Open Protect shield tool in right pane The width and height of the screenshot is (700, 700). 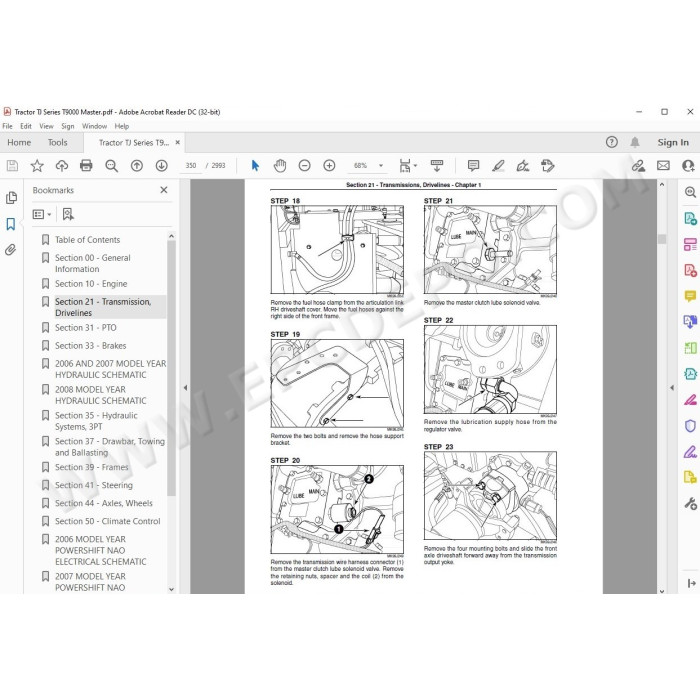(690, 426)
